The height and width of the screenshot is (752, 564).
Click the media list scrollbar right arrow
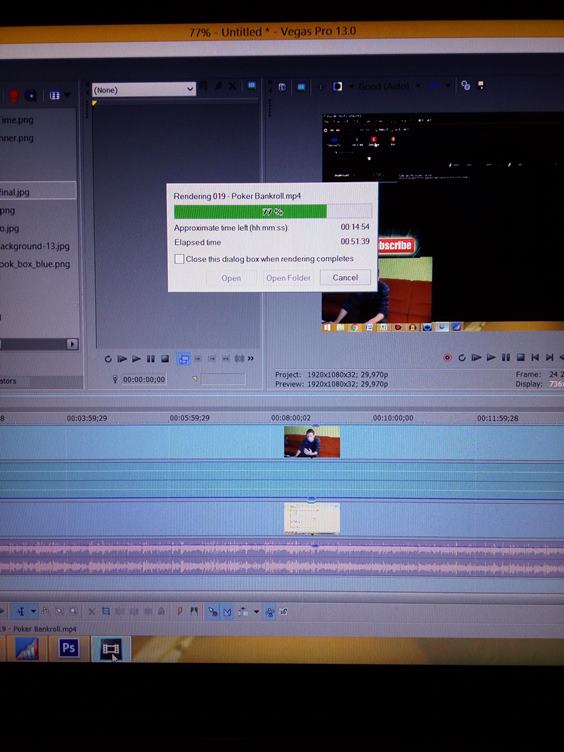point(72,344)
